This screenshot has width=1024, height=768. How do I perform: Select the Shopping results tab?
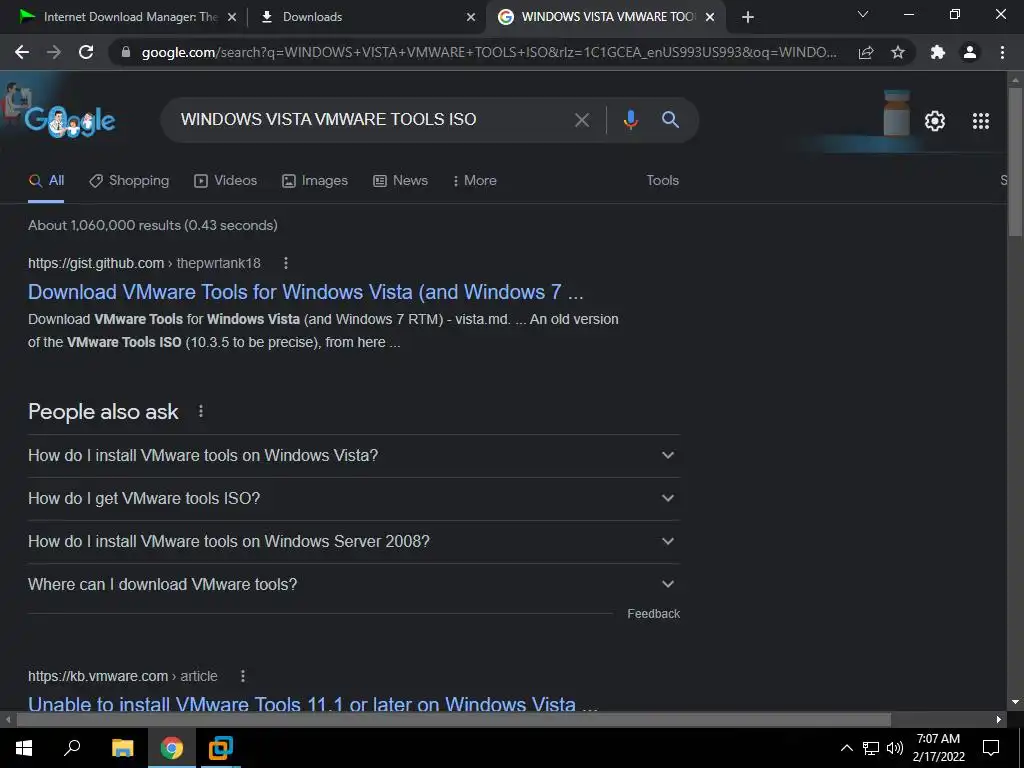[129, 180]
